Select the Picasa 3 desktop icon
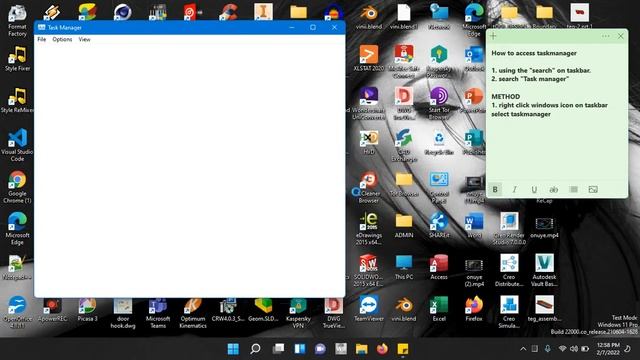The image size is (640, 360). pyautogui.click(x=87, y=310)
